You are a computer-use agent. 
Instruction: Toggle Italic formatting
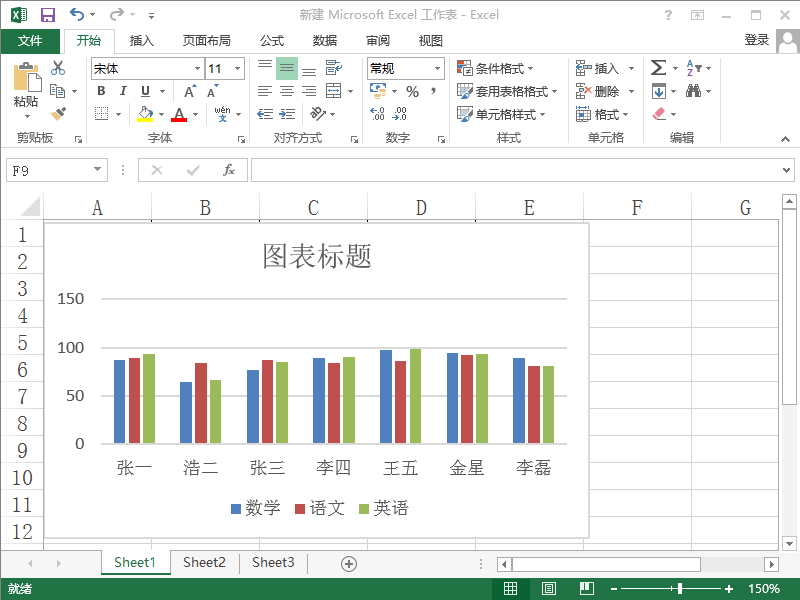click(123, 91)
